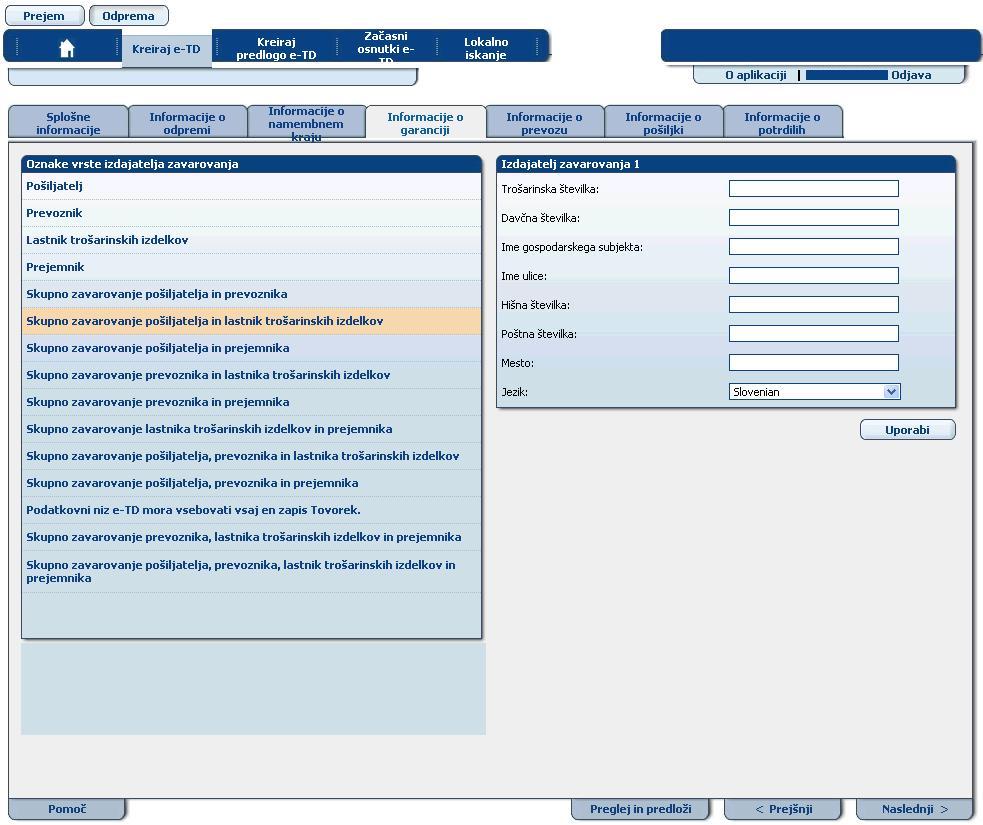Focus the Ime gospodarskega subjekta field

tap(813, 246)
